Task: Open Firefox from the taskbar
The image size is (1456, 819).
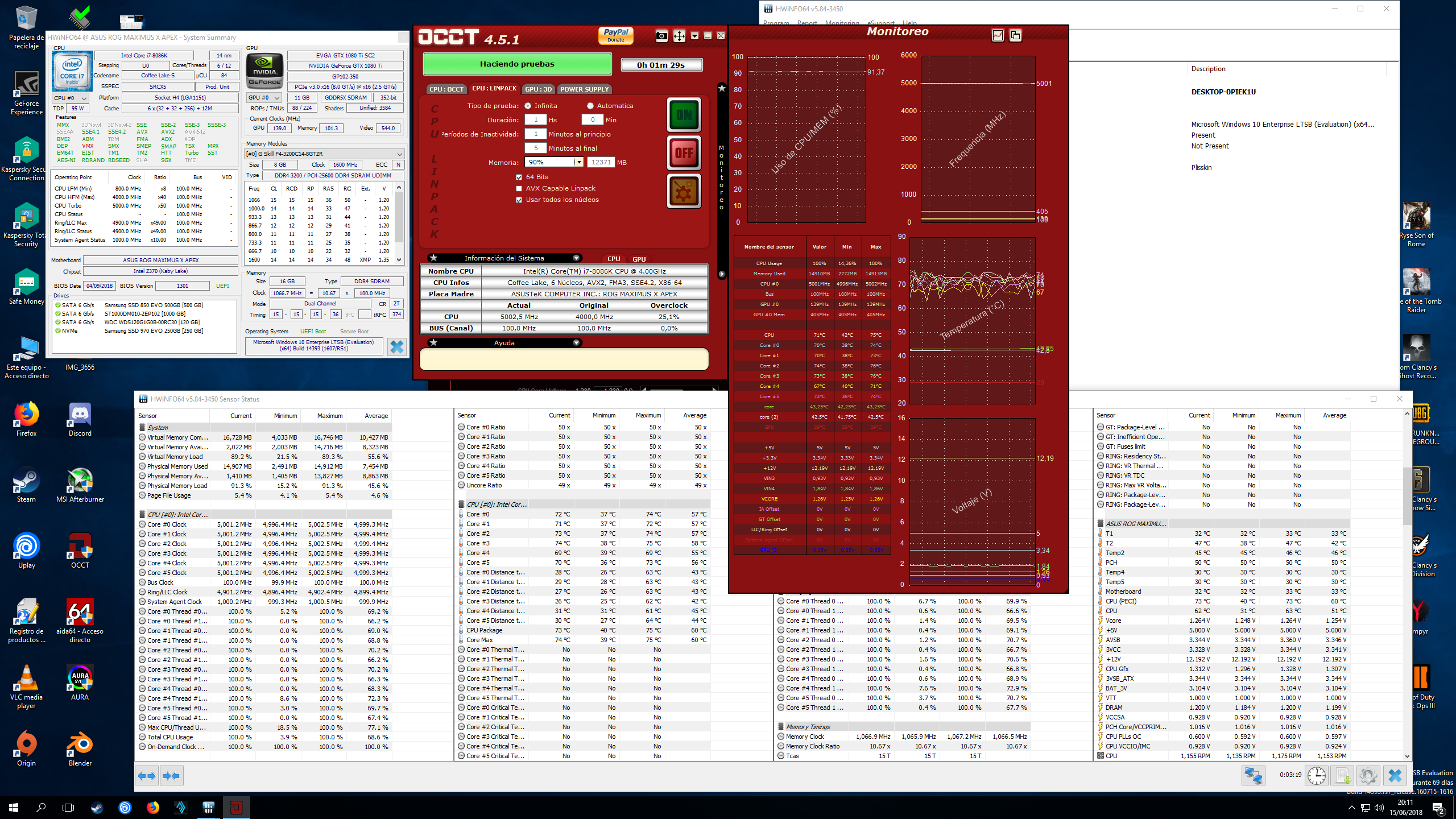Action: tap(152, 807)
